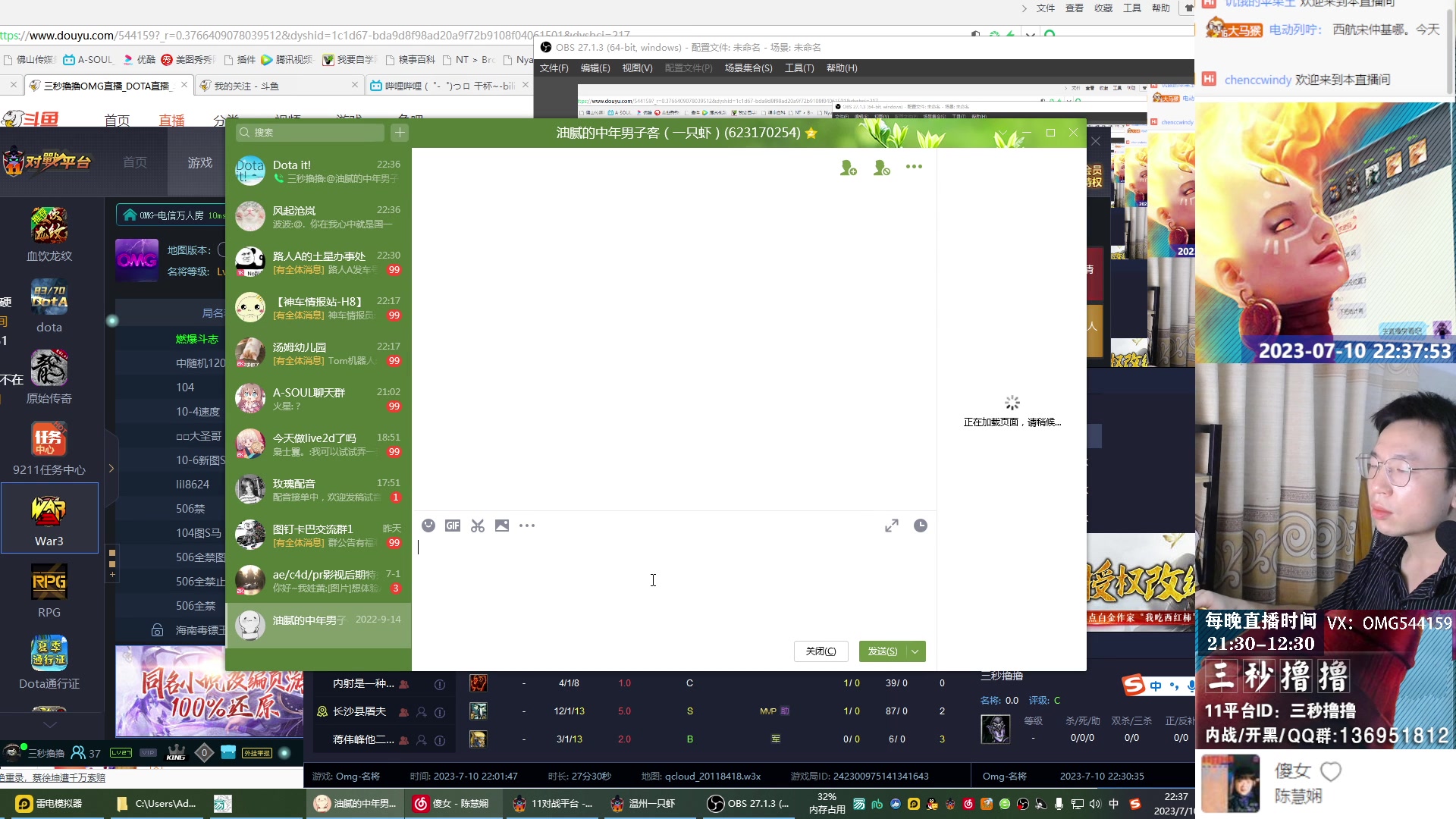The width and height of the screenshot is (1456, 819).
Task: Open the GIF sticker panel
Action: (x=453, y=526)
